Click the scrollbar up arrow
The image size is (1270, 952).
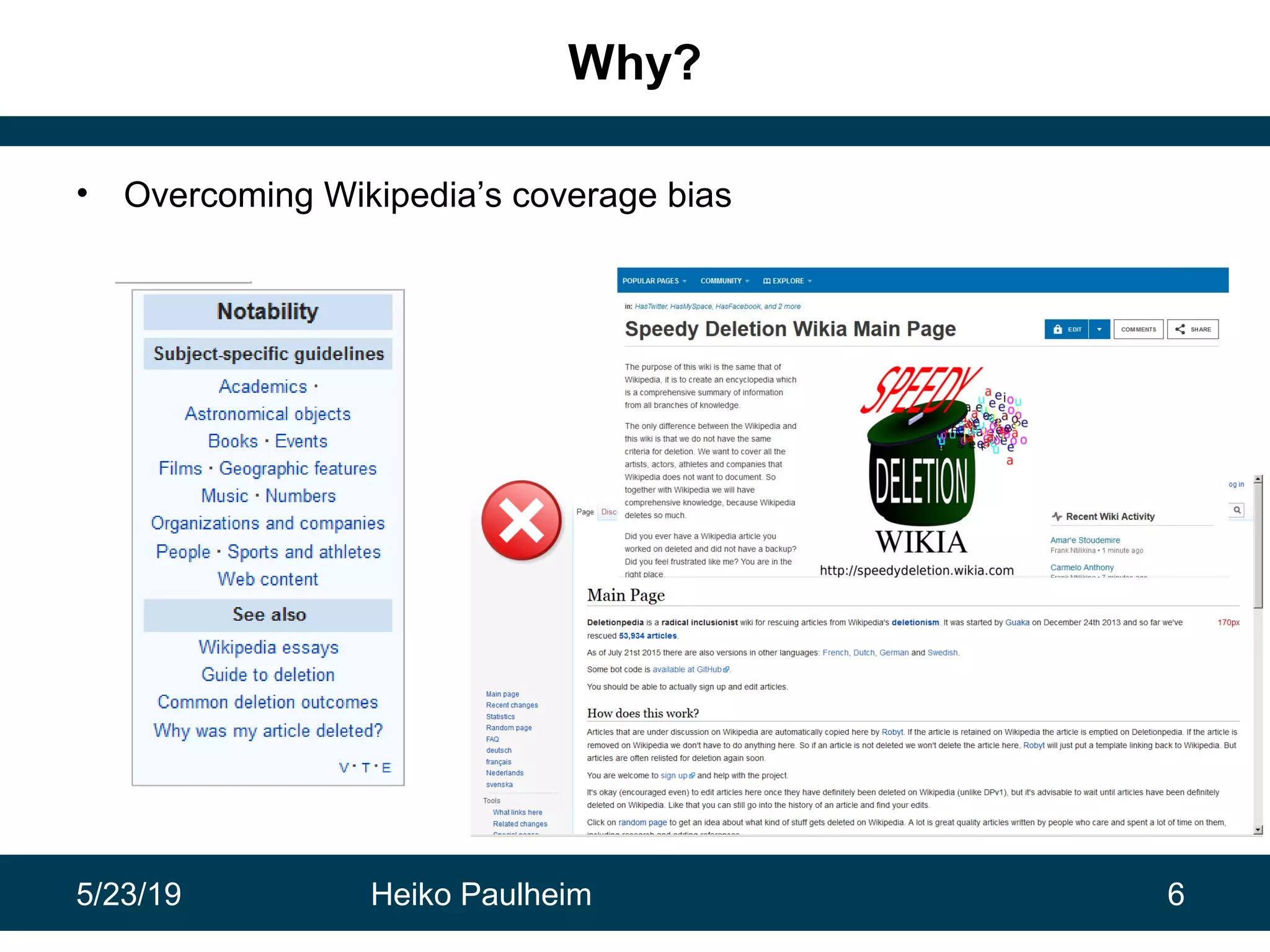click(x=1258, y=480)
